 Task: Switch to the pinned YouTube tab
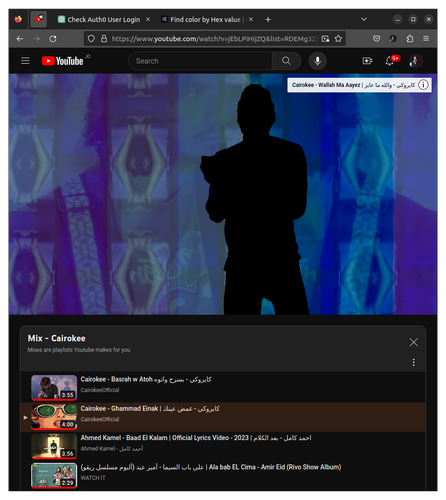[39, 19]
